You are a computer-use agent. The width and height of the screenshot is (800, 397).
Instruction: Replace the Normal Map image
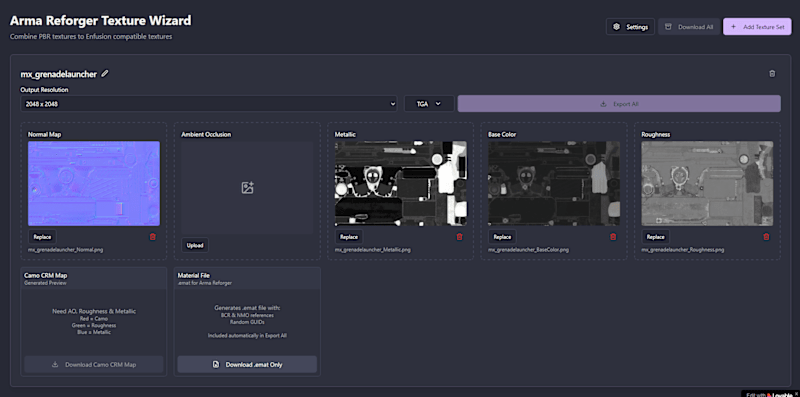(42, 237)
